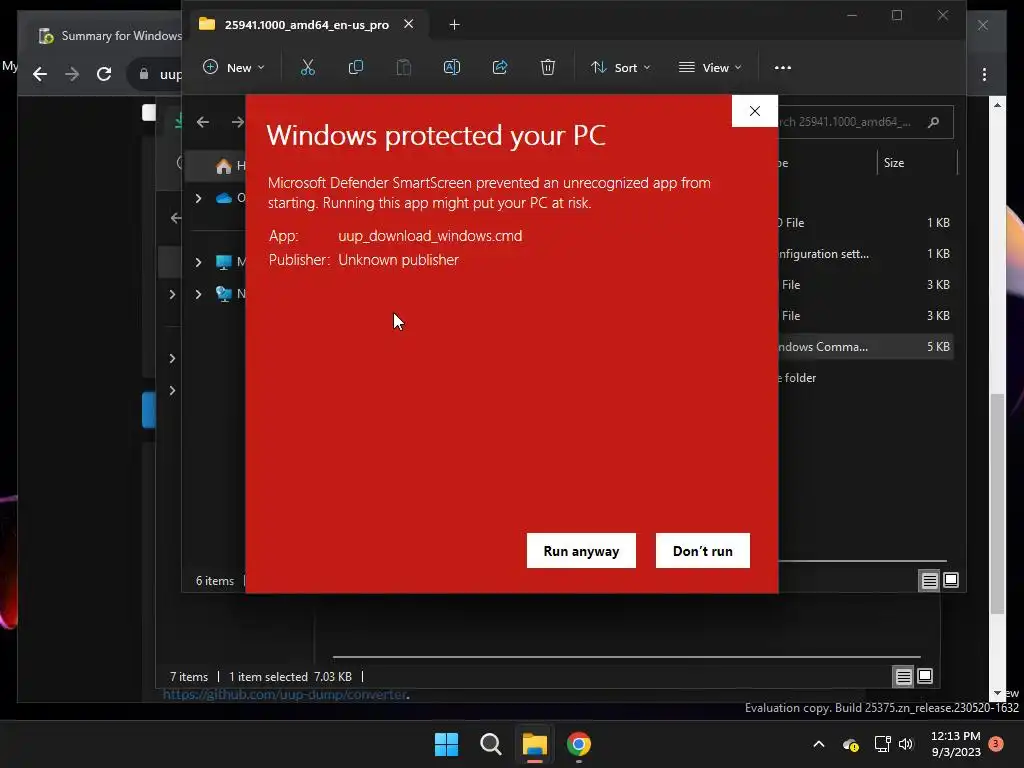
Task: Switch front Explorer window to large icons view
Action: [x=951, y=580]
